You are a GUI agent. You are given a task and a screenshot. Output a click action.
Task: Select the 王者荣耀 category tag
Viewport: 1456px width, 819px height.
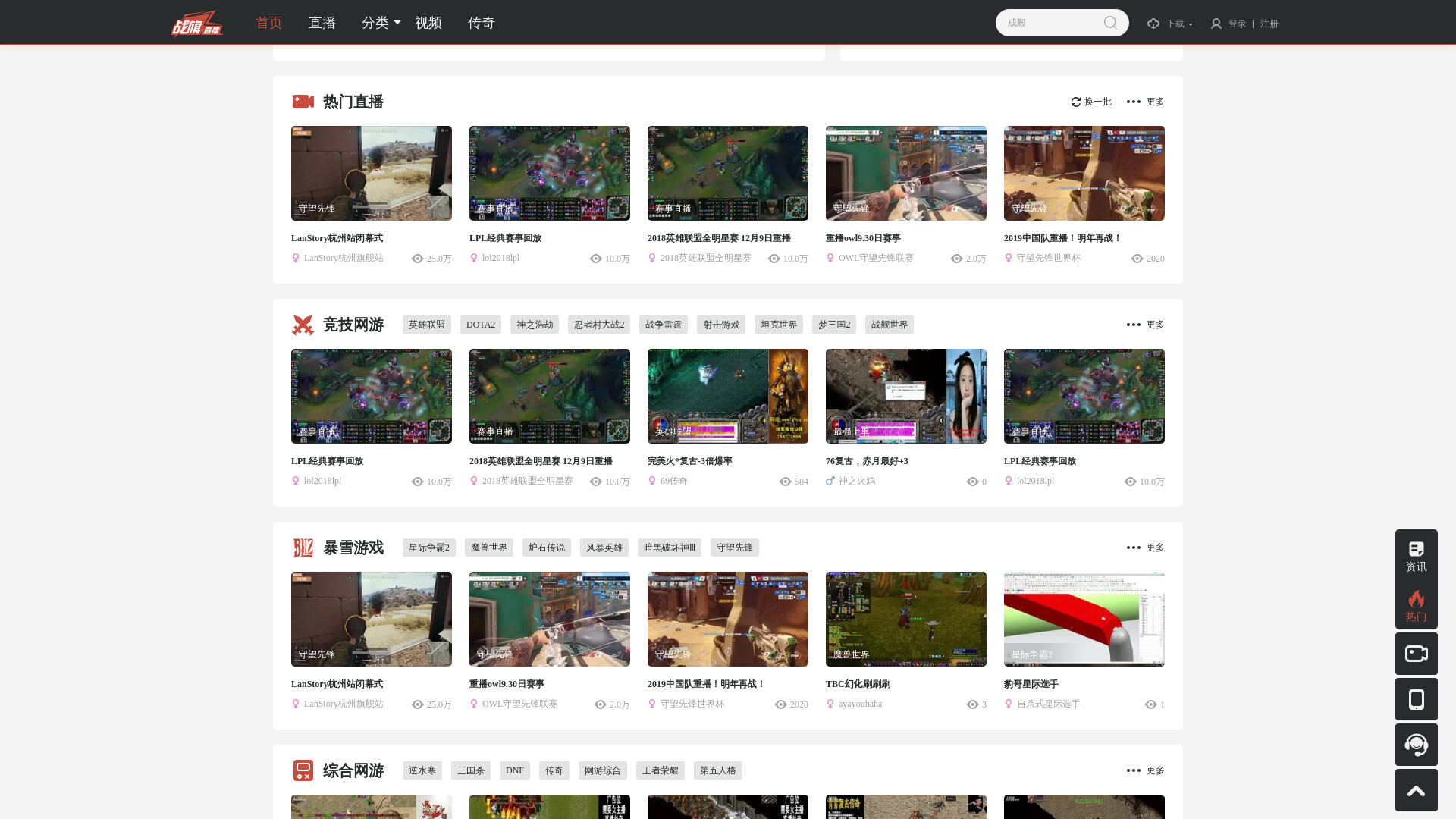coord(661,770)
